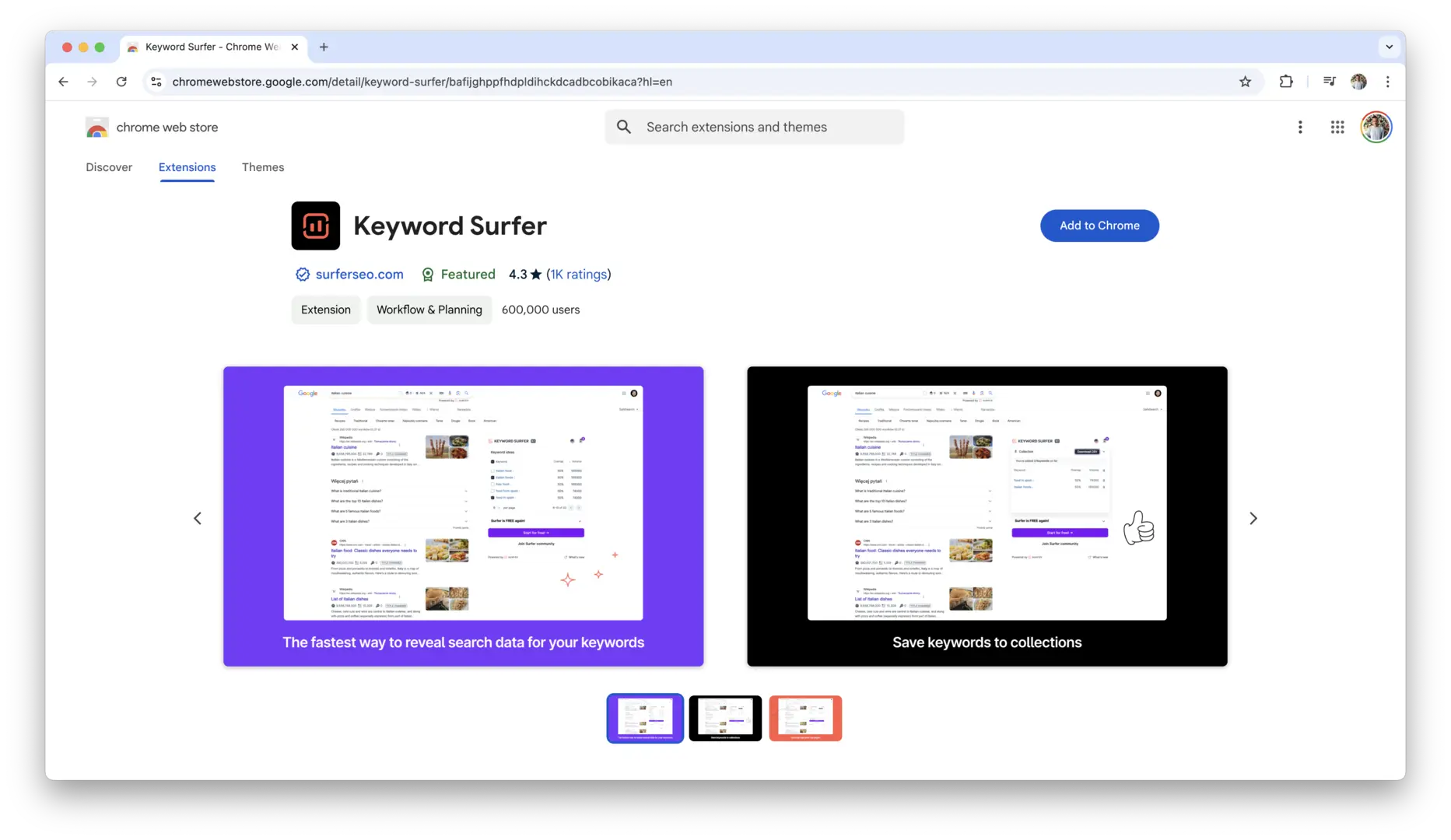
Task: Open the Google account avatar on the page
Action: pos(1376,128)
